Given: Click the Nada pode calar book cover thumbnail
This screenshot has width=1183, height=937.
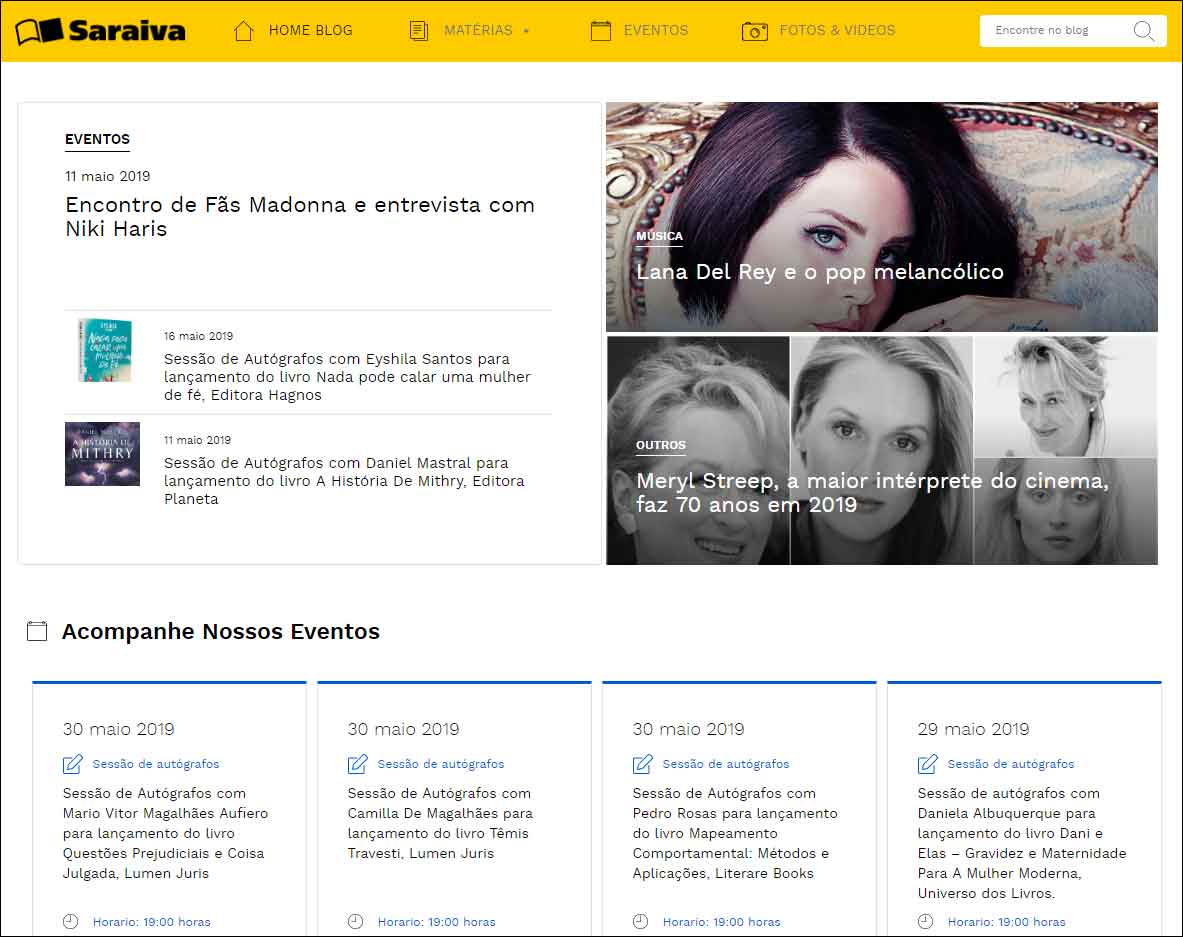Looking at the screenshot, I should (105, 350).
